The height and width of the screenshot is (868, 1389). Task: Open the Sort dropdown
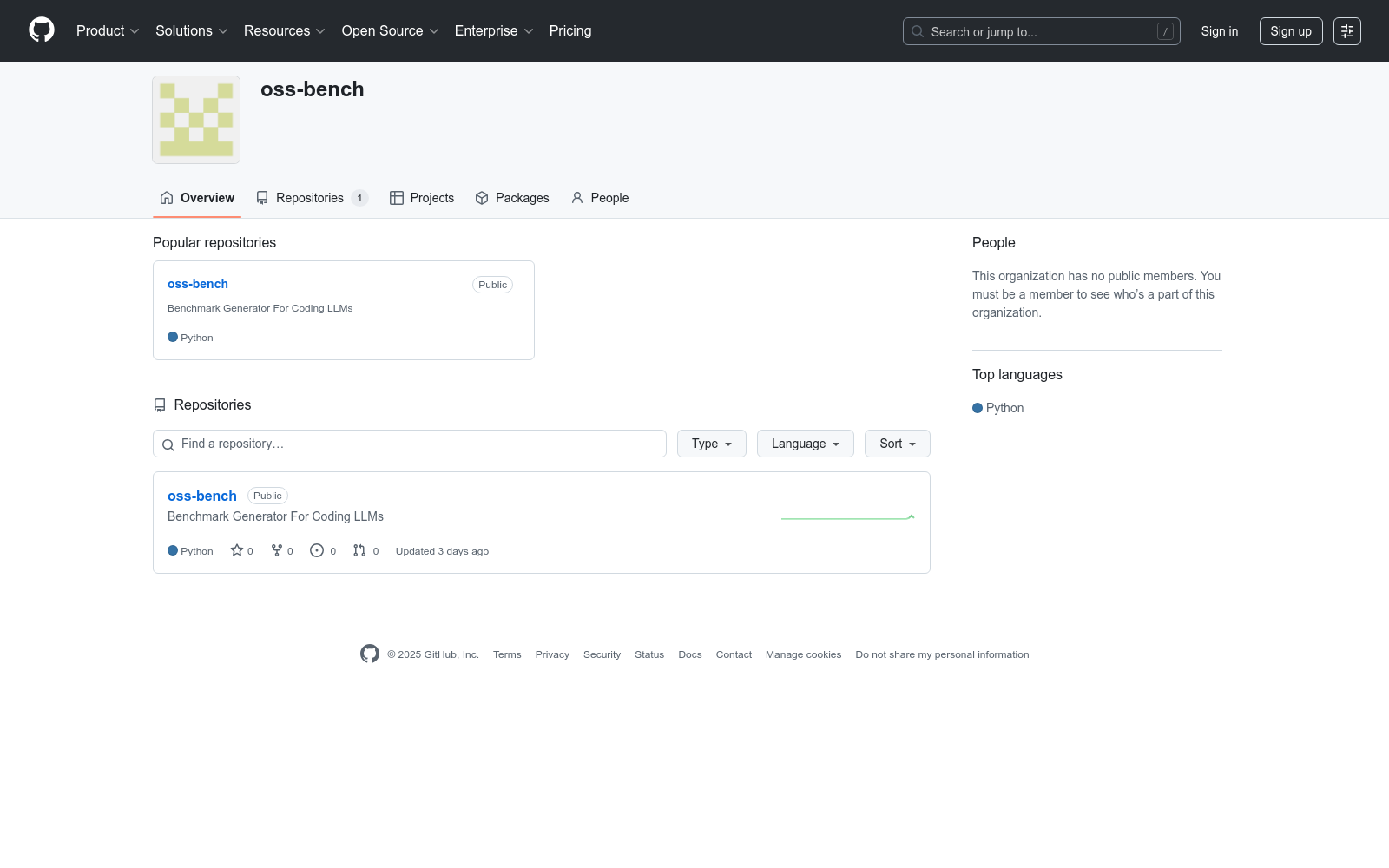[898, 444]
